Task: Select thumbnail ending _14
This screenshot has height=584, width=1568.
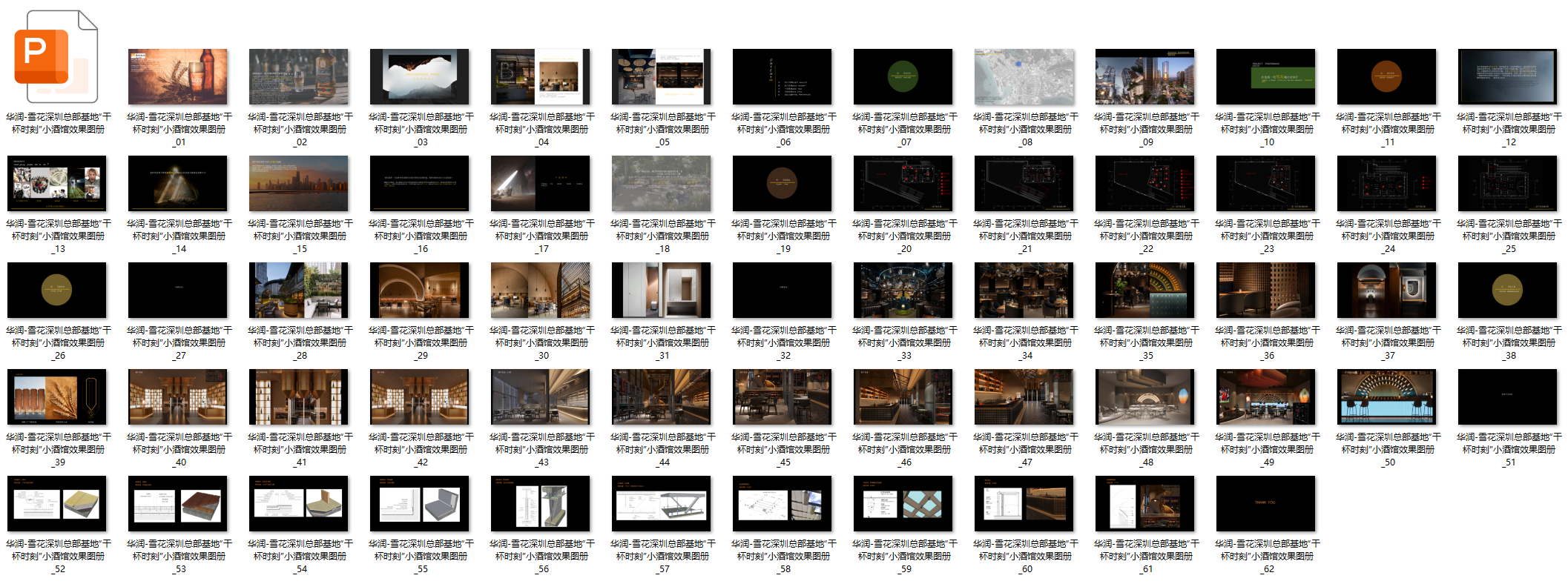Action: 178,184
